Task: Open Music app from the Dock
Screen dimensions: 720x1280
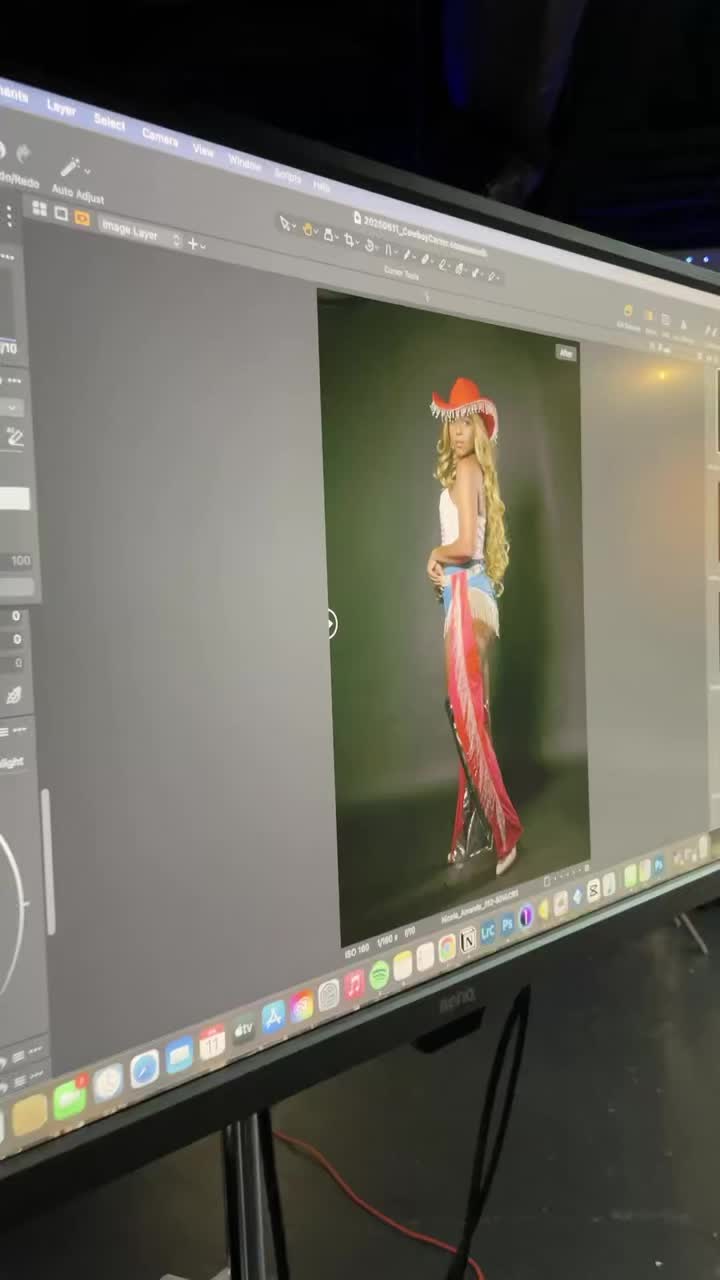Action: (x=354, y=984)
